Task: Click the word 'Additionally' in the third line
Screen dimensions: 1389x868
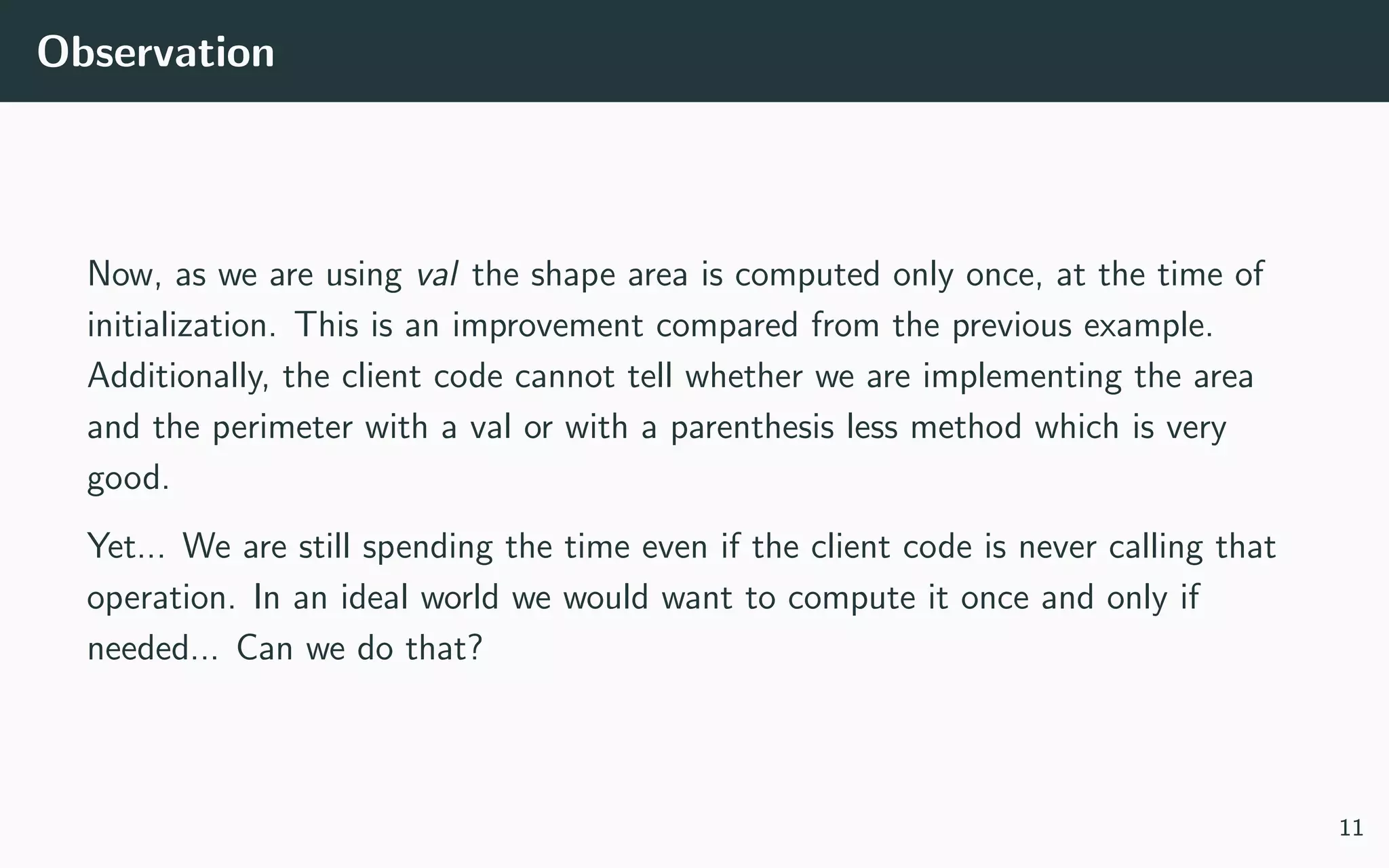Action: click(x=178, y=377)
